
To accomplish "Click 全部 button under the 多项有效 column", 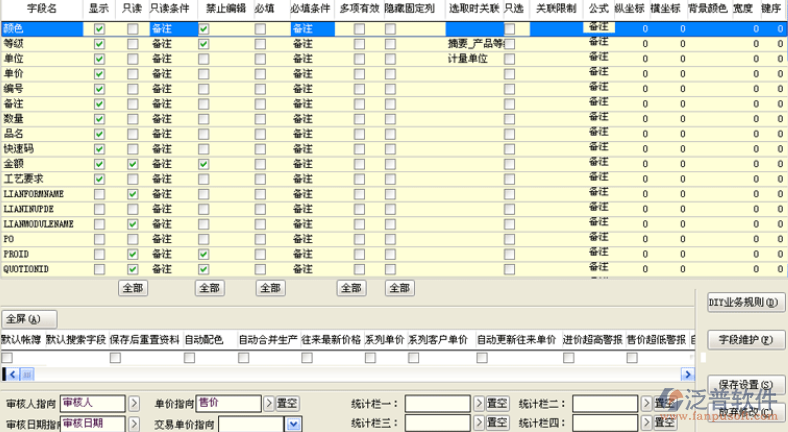I will [x=351, y=288].
